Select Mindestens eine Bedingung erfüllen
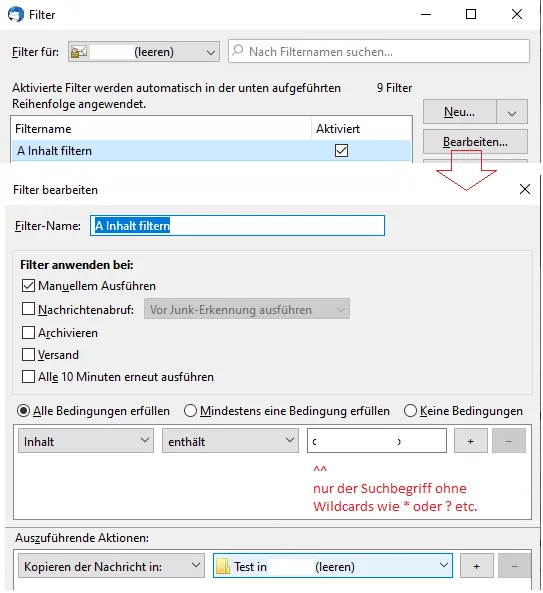543x593 pixels. [190, 410]
